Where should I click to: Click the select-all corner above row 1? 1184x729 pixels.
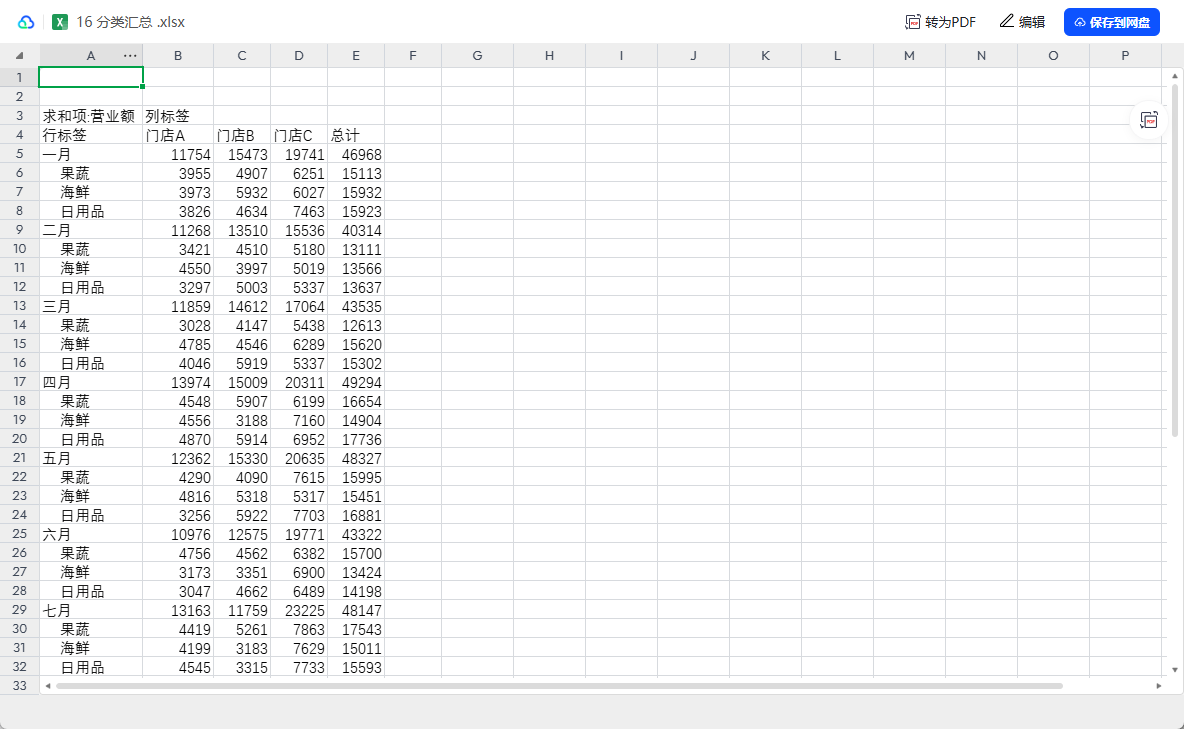[x=19, y=56]
